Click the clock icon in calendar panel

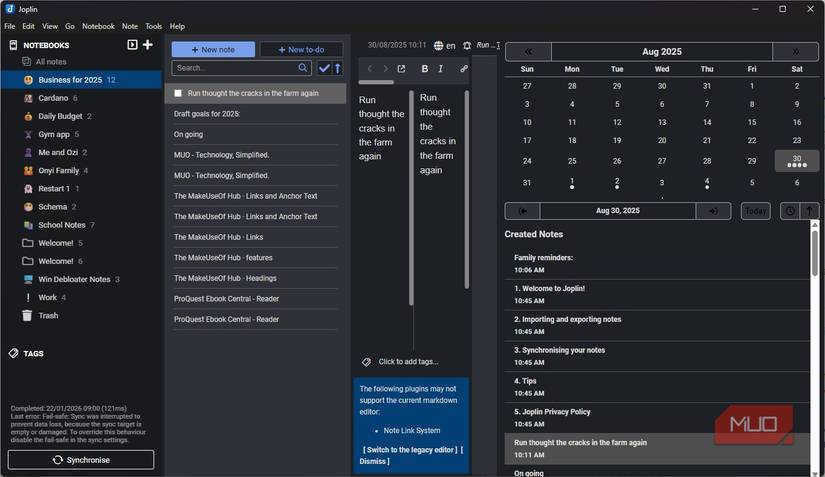tap(790, 211)
